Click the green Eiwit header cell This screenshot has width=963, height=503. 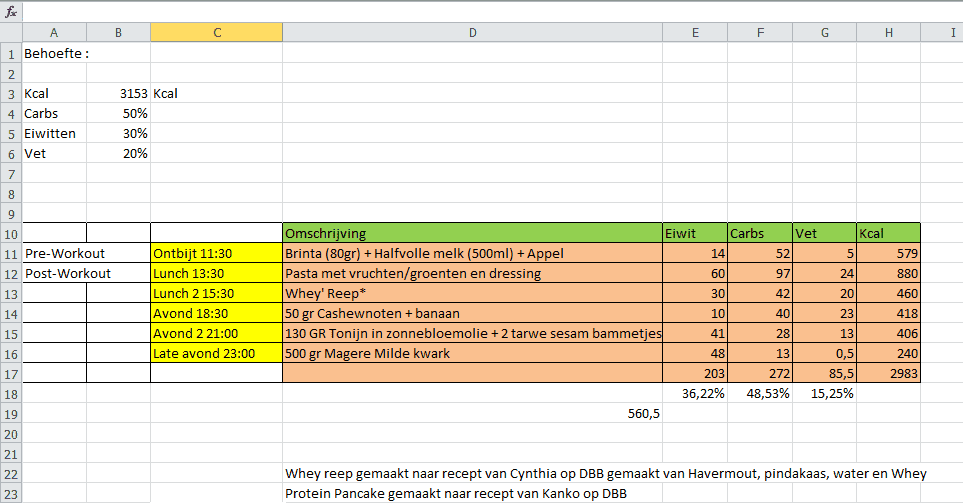coord(694,233)
